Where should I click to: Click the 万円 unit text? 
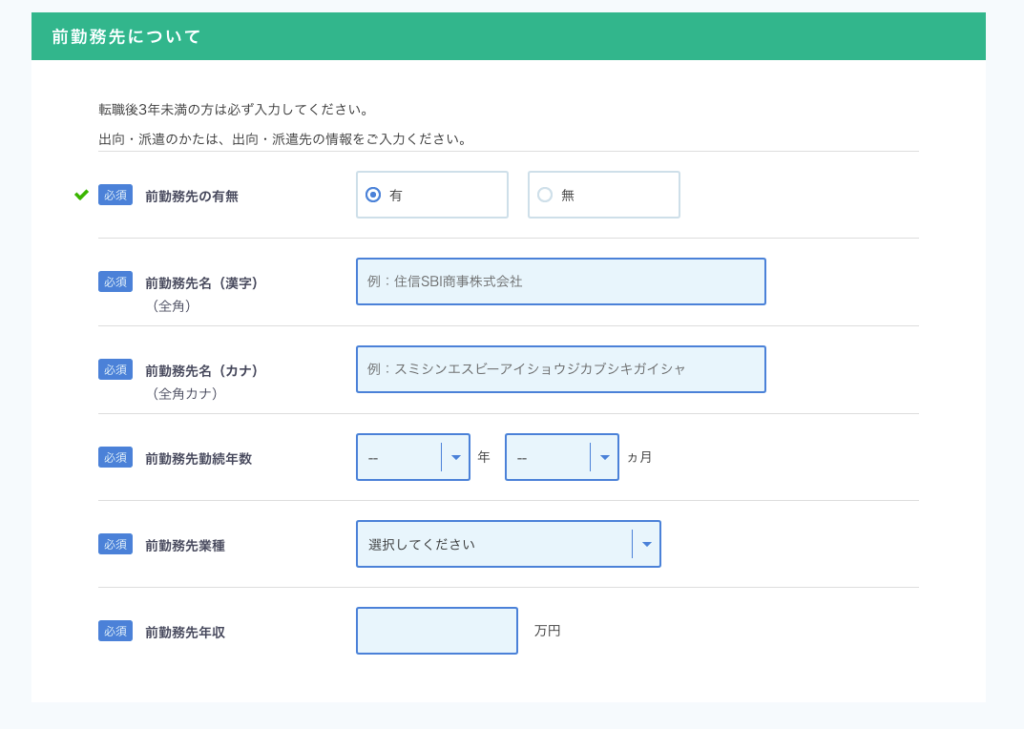tap(547, 631)
